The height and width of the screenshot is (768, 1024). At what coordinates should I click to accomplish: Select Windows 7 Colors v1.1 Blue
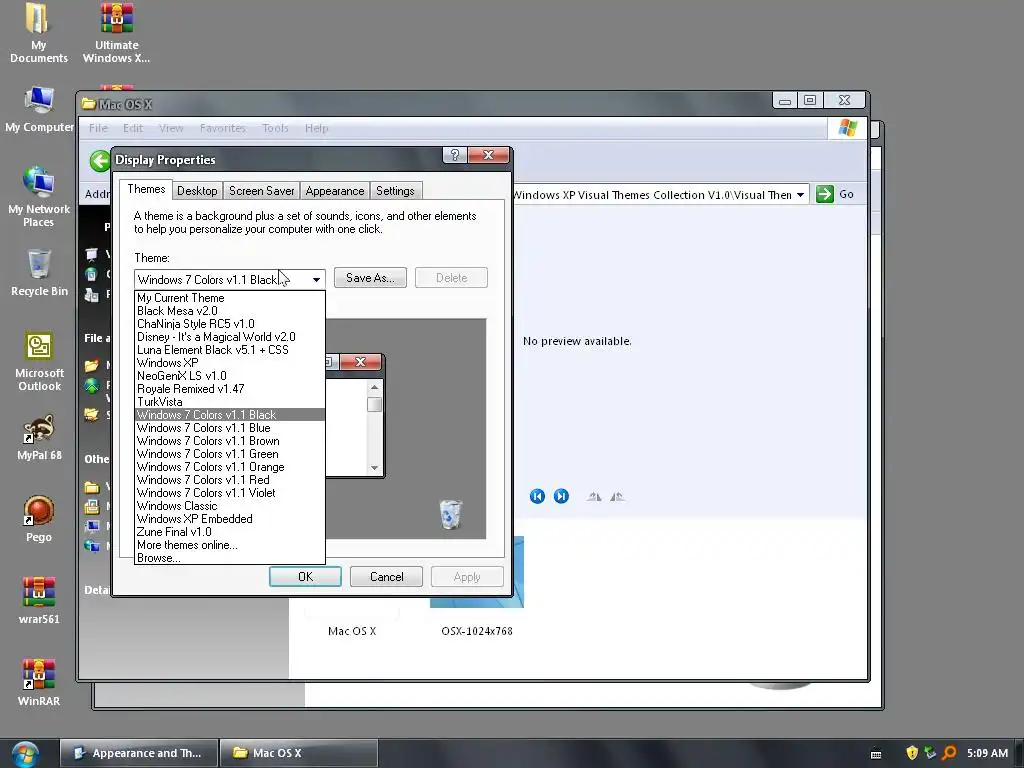click(230, 428)
